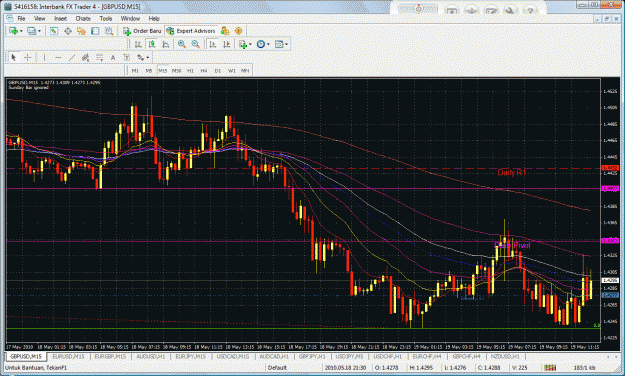Screen dimensions: 625x376
Task: Select the crosshair tool
Action: click(28, 58)
